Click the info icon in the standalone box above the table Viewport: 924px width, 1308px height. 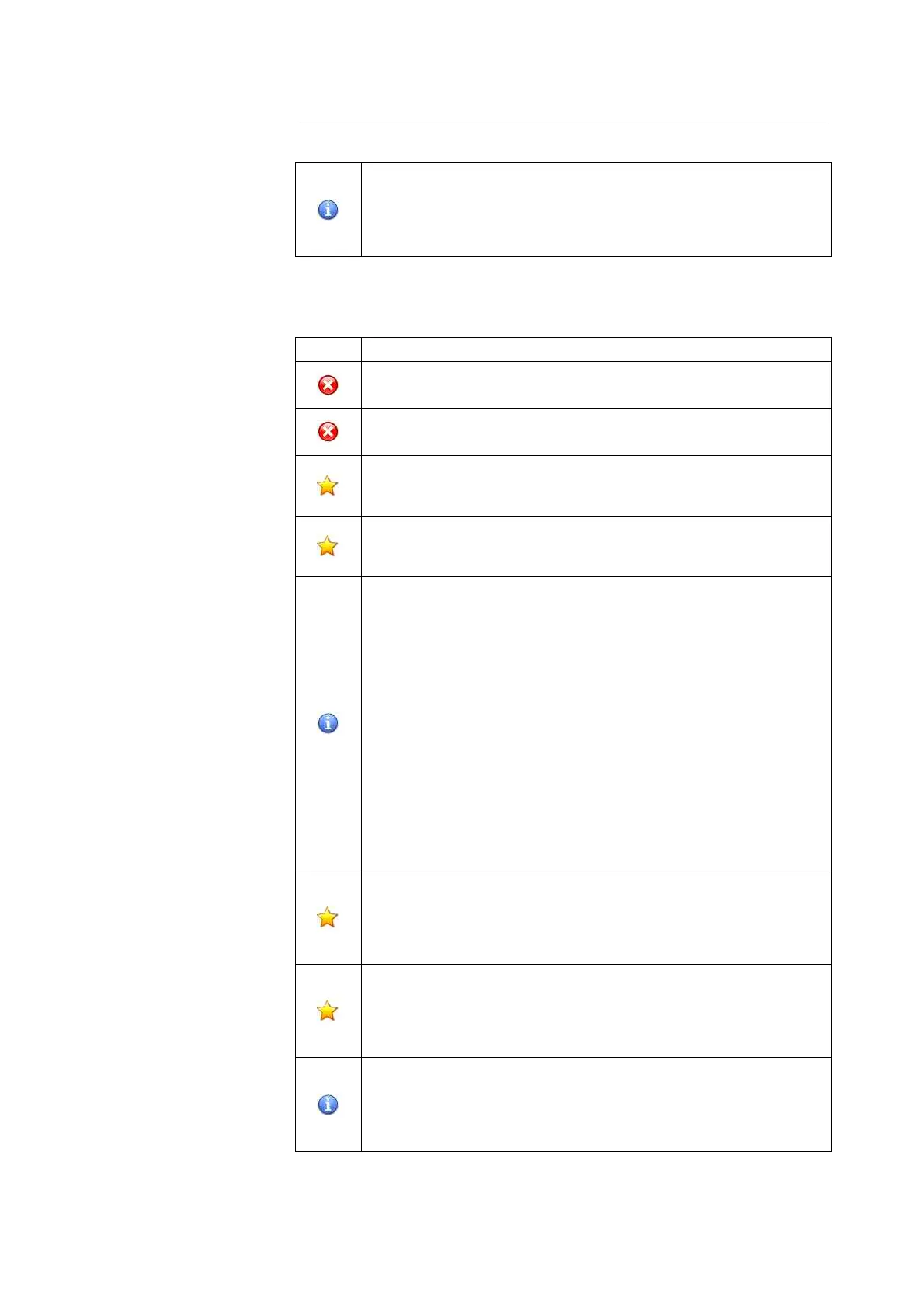328,210
